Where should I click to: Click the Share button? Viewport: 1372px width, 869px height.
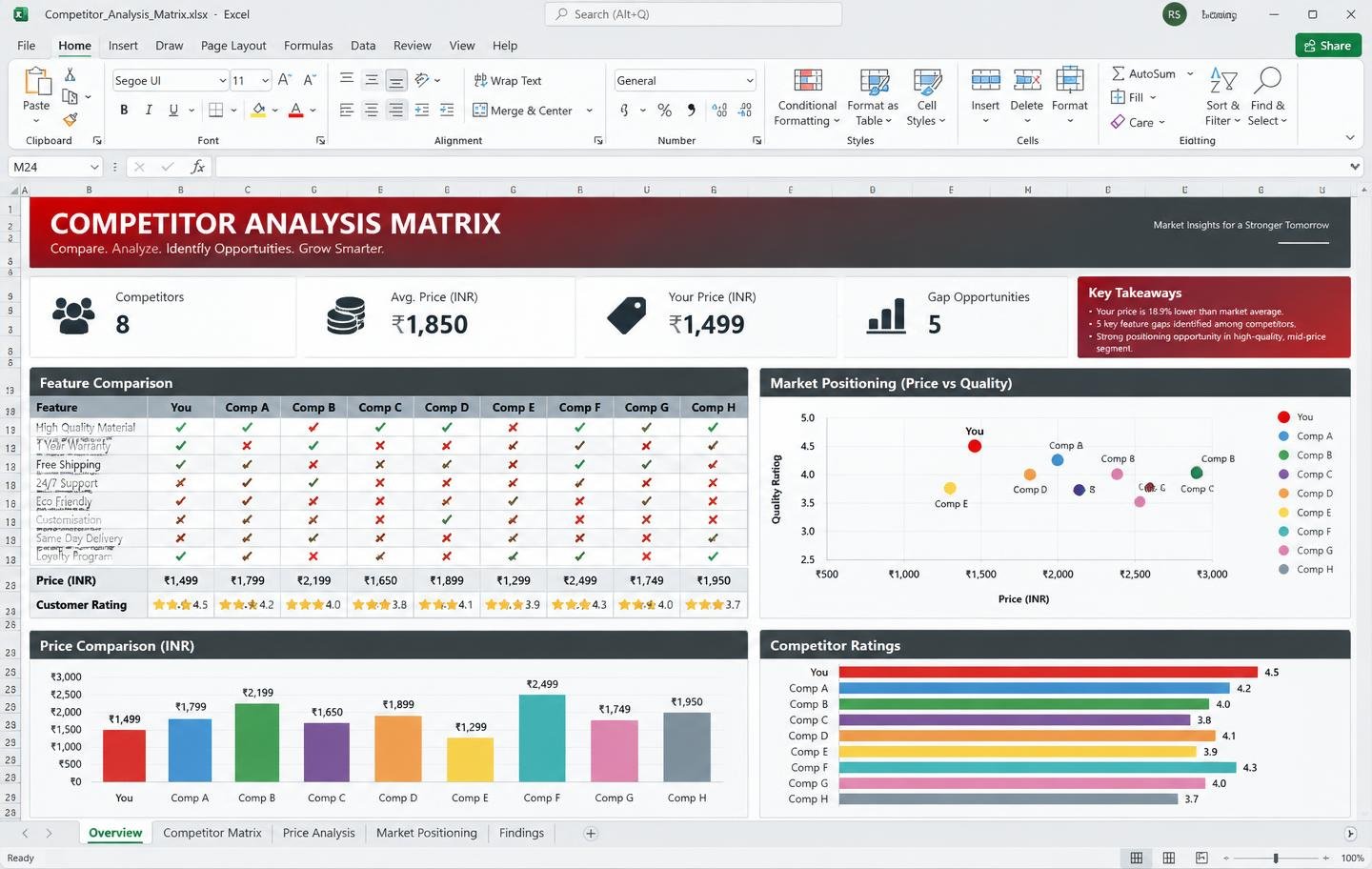tap(1328, 46)
